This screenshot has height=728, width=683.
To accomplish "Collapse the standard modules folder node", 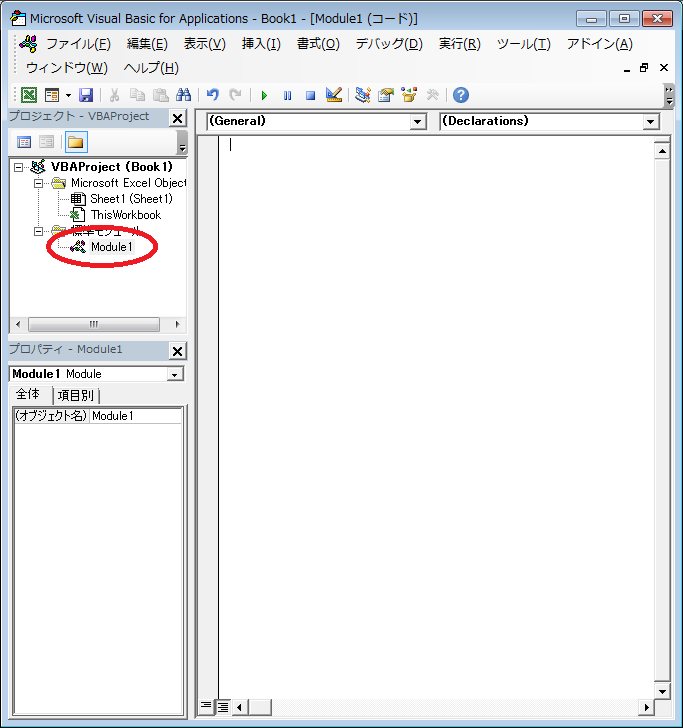I will click(39, 231).
